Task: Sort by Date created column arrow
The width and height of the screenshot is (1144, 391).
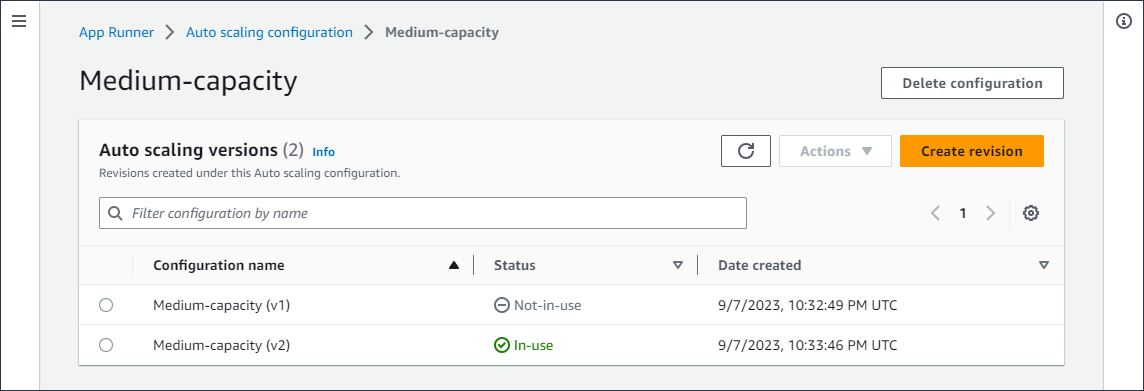Action: tap(1043, 266)
